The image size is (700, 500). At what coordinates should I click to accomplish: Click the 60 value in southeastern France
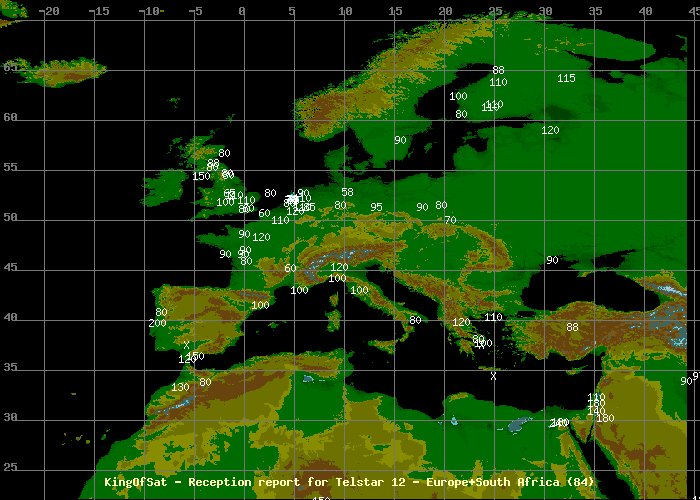(290, 269)
